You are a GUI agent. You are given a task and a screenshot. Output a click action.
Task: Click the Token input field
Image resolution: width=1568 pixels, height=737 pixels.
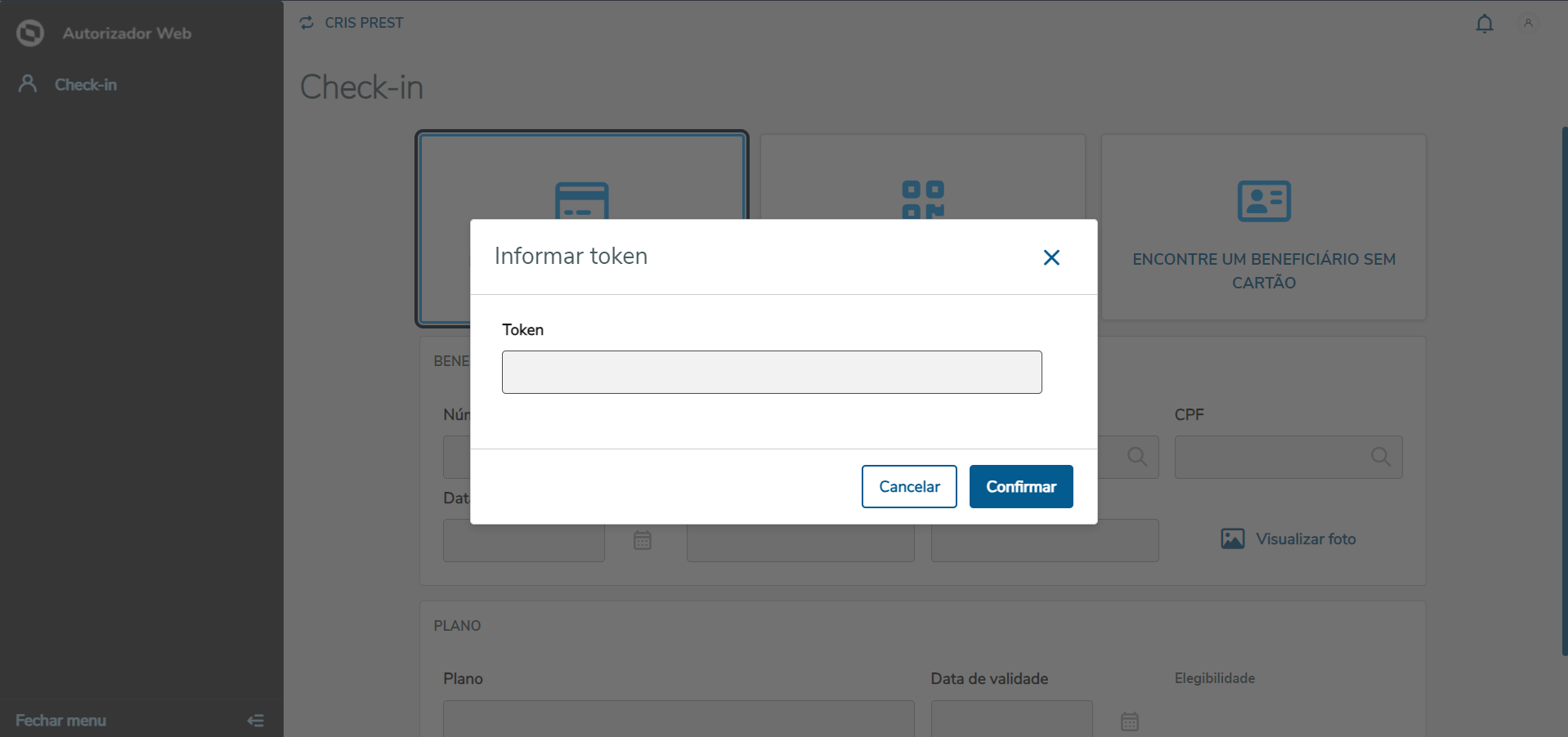coord(771,372)
